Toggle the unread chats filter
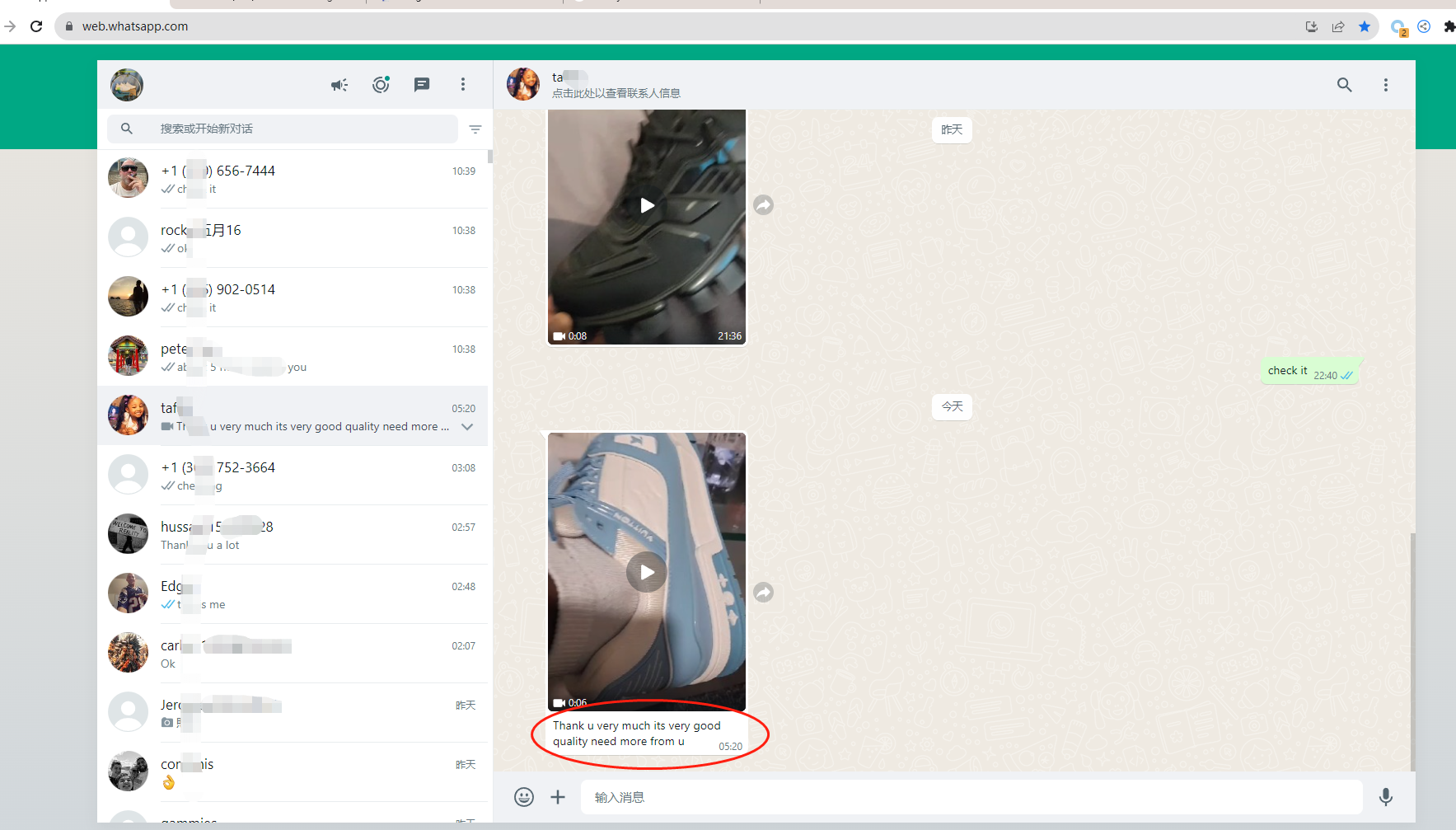Image resolution: width=1456 pixels, height=830 pixels. 475,129
